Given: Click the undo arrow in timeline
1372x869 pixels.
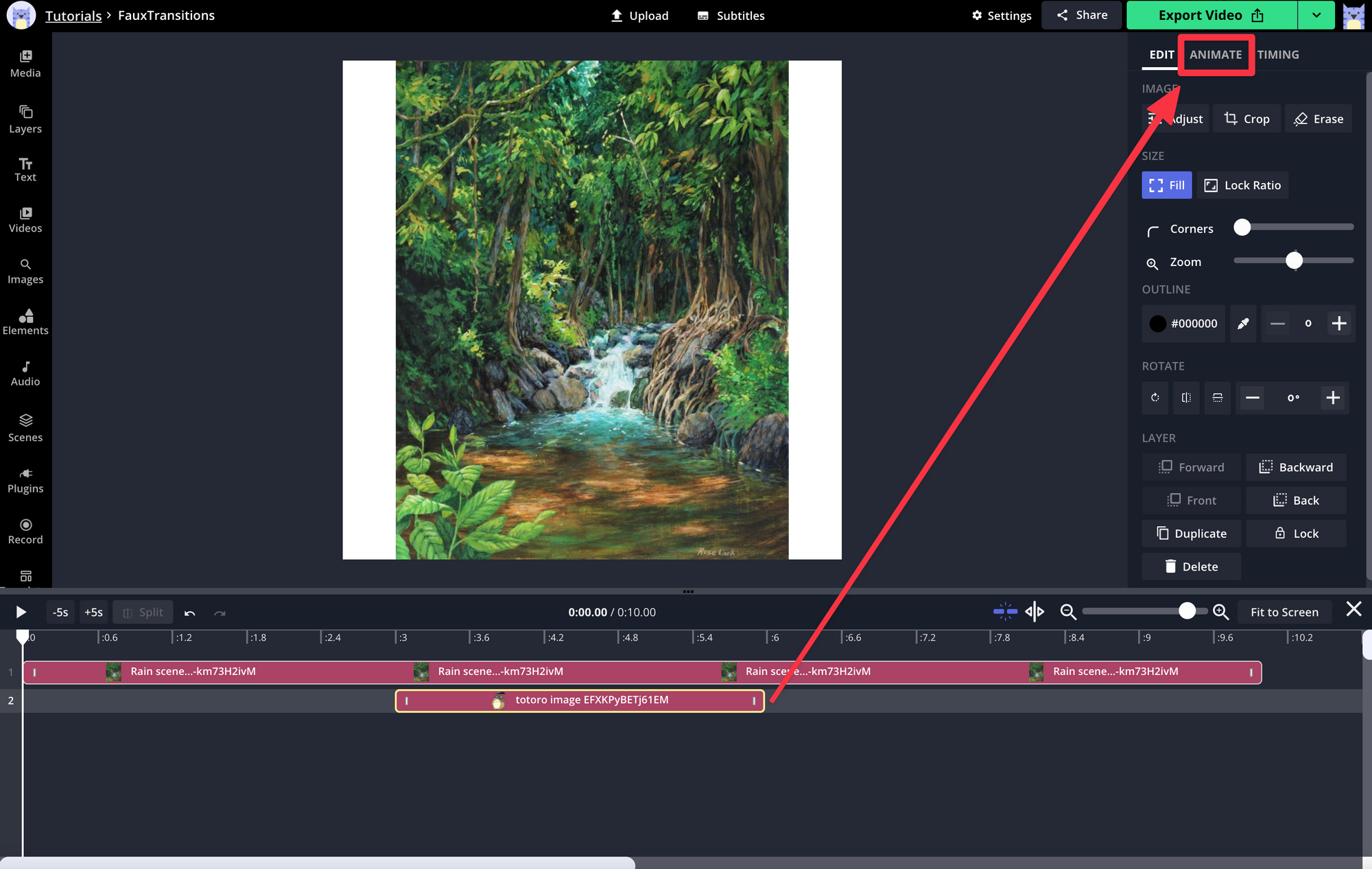Looking at the screenshot, I should point(190,613).
